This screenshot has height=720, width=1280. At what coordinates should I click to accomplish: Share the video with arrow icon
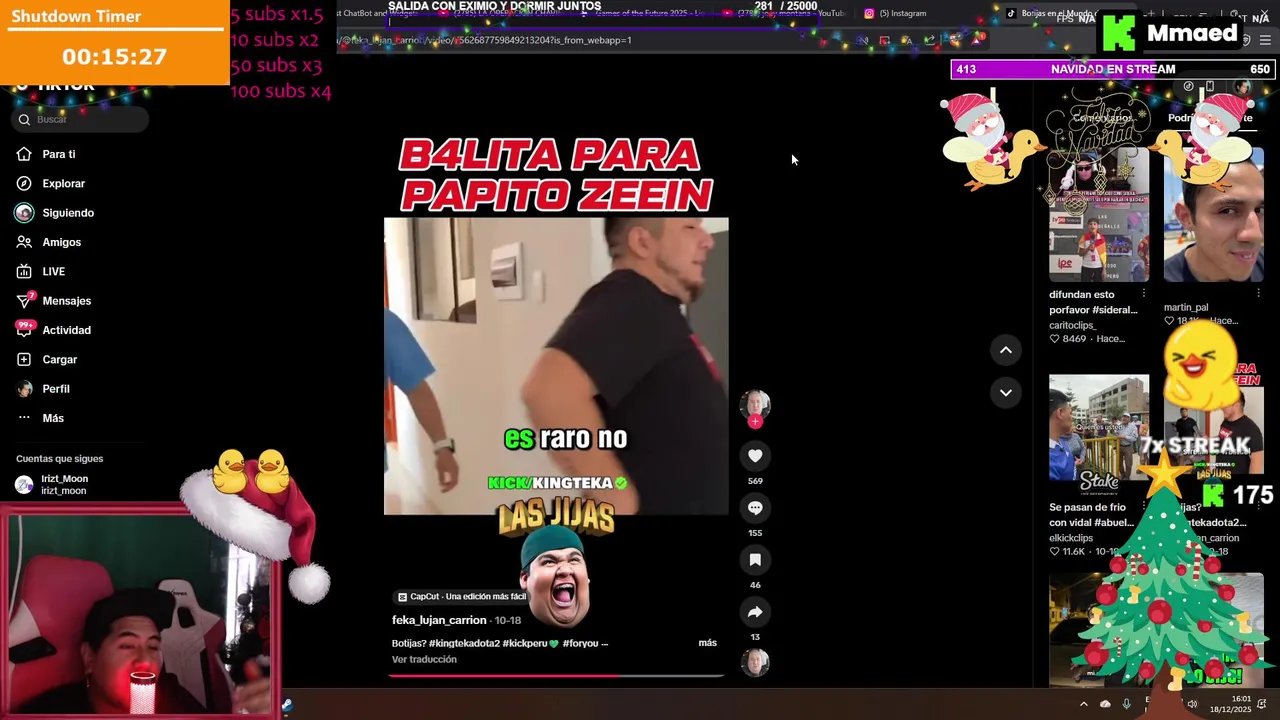[755, 612]
